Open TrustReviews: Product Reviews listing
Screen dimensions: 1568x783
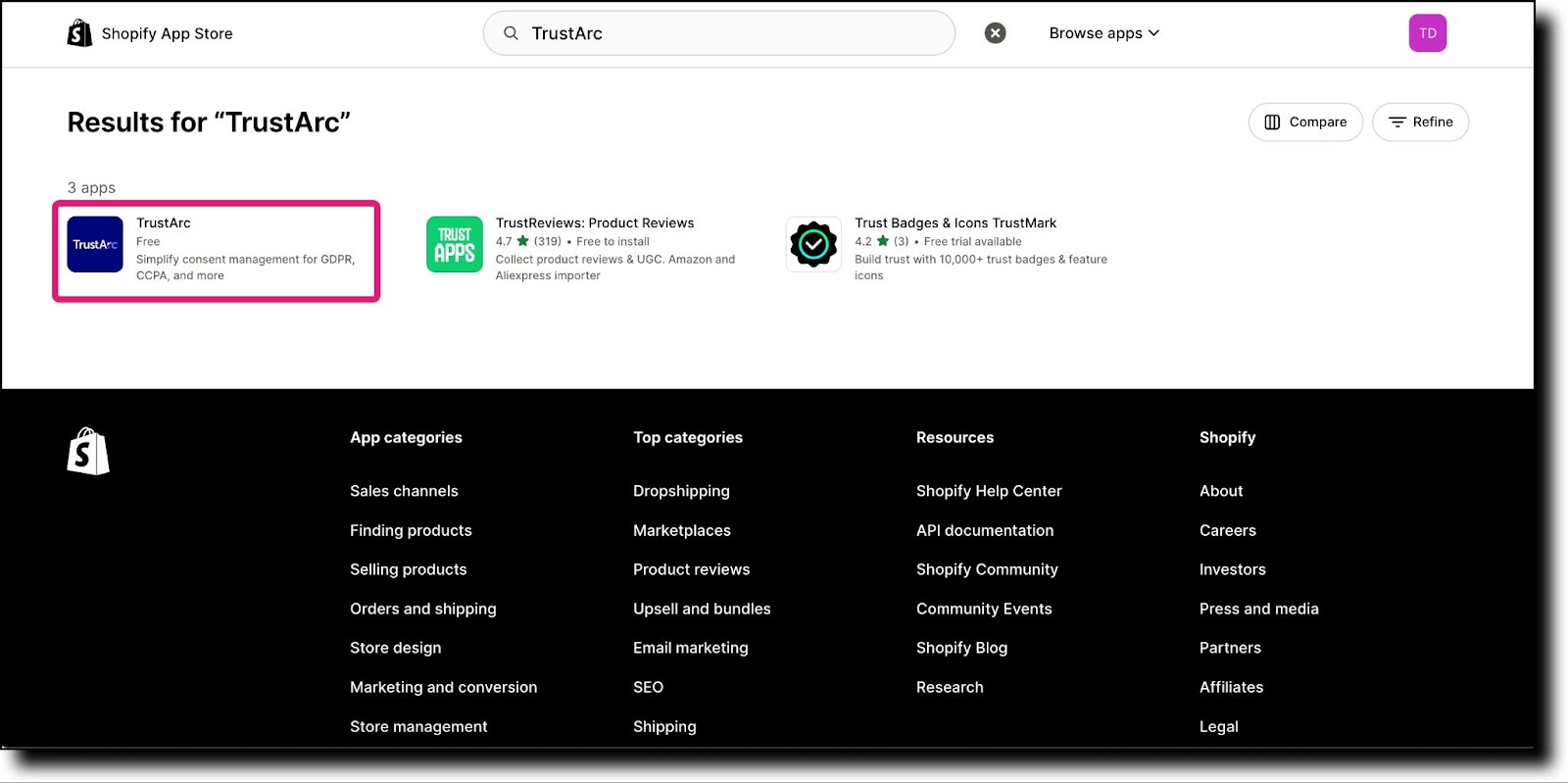pos(595,223)
